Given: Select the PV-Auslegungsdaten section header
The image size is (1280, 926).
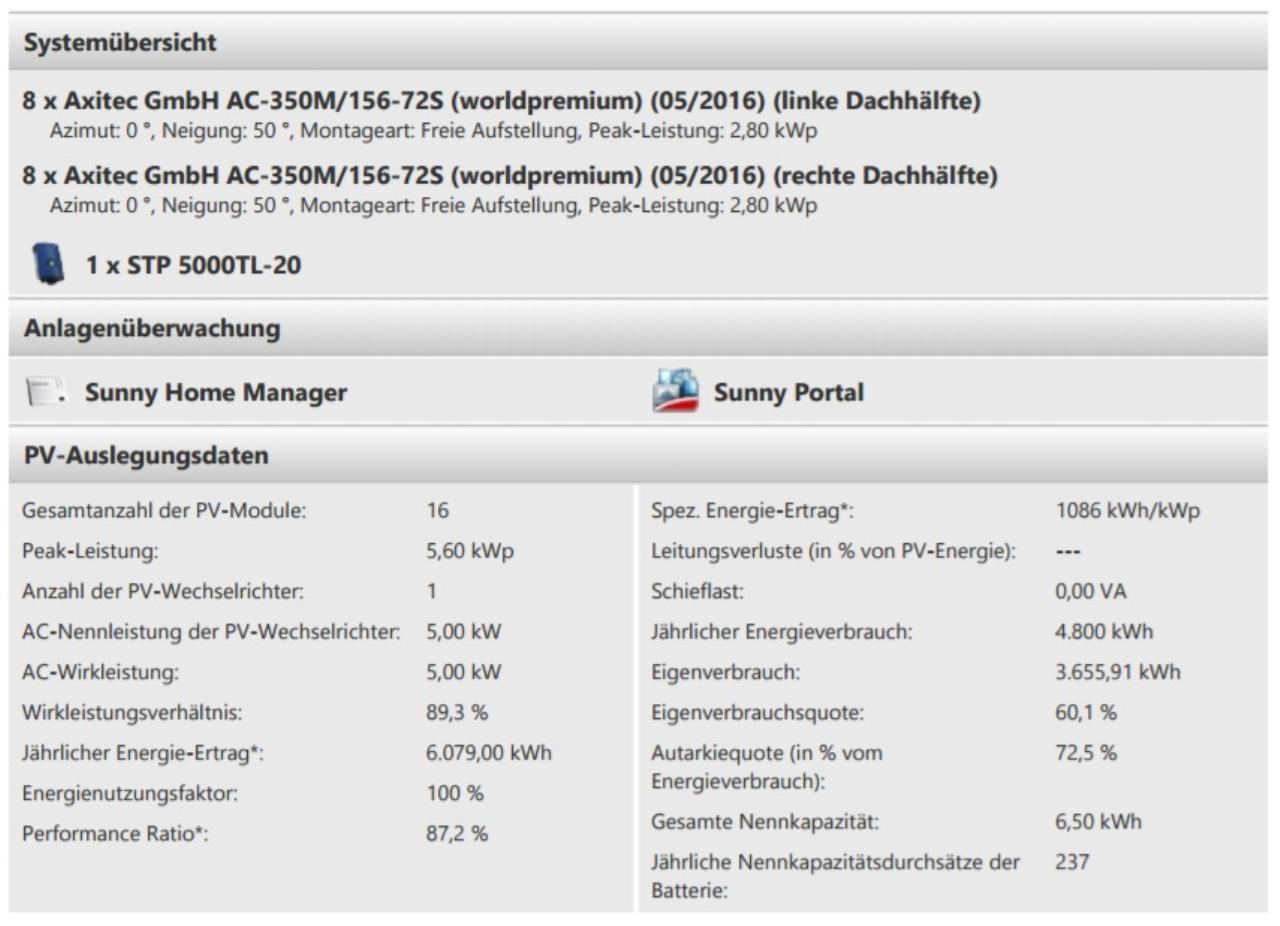Looking at the screenshot, I should (x=638, y=456).
